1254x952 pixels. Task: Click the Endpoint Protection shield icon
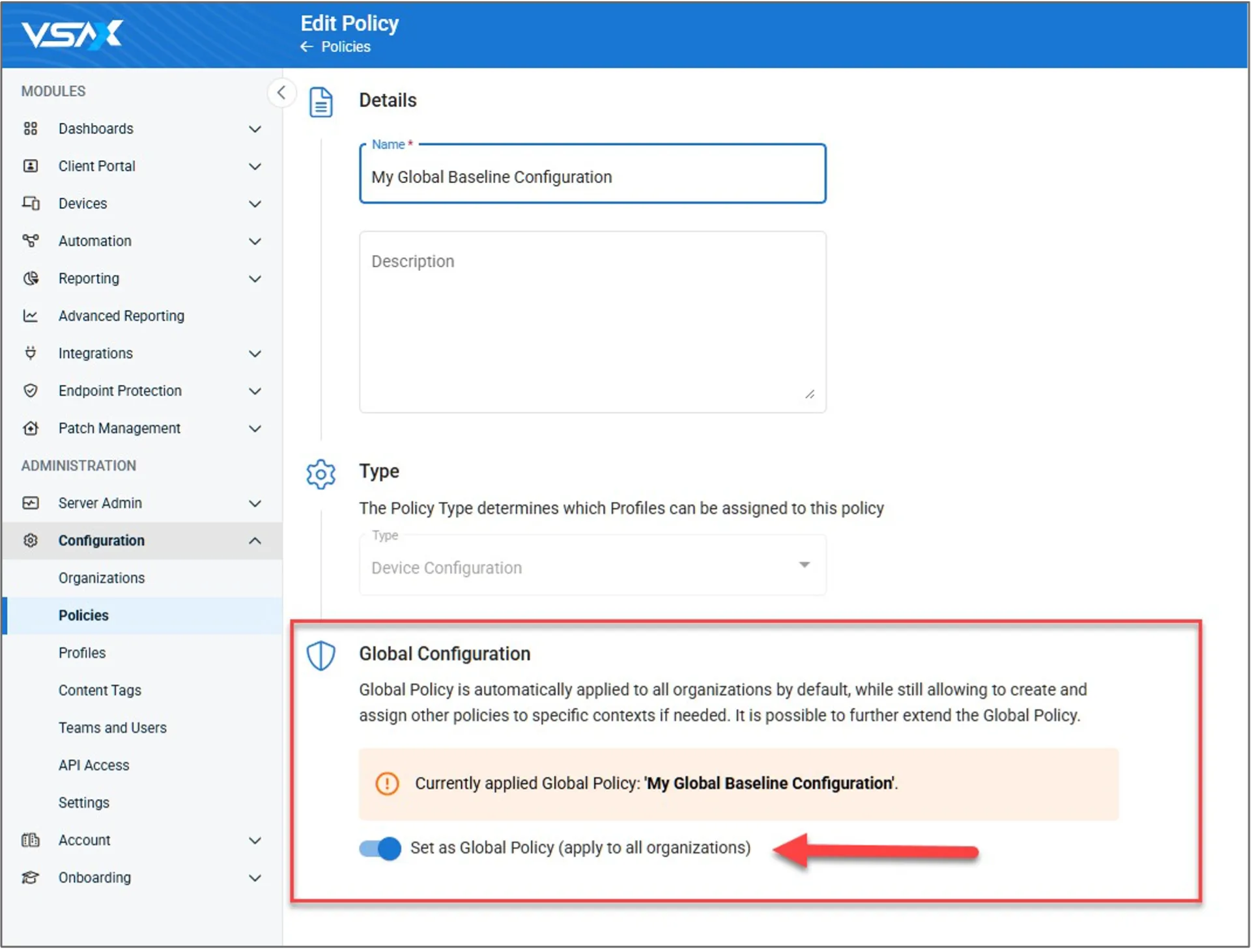click(31, 391)
